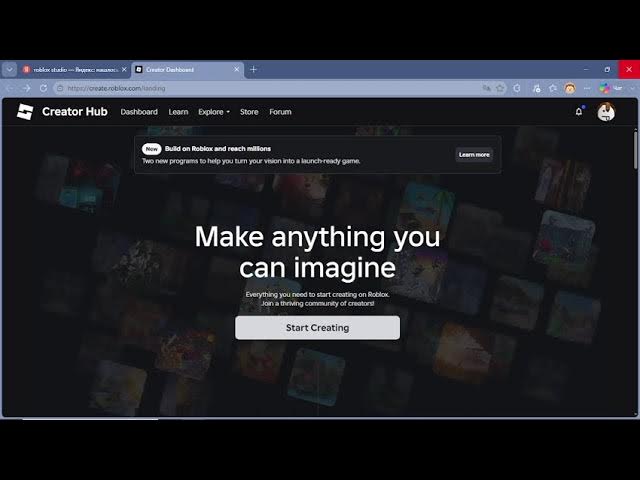Open the user avatar menu in Creator Hub
The image size is (640, 480).
coord(606,112)
